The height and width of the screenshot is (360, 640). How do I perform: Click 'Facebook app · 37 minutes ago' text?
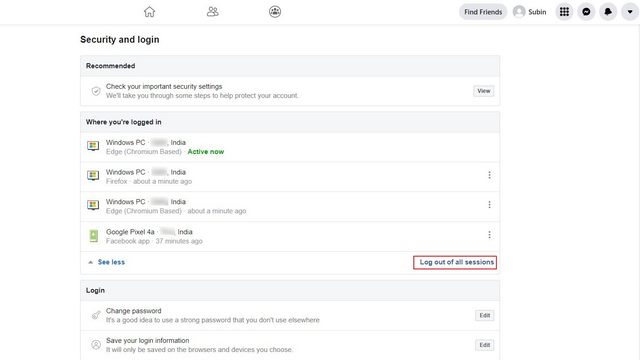point(154,241)
